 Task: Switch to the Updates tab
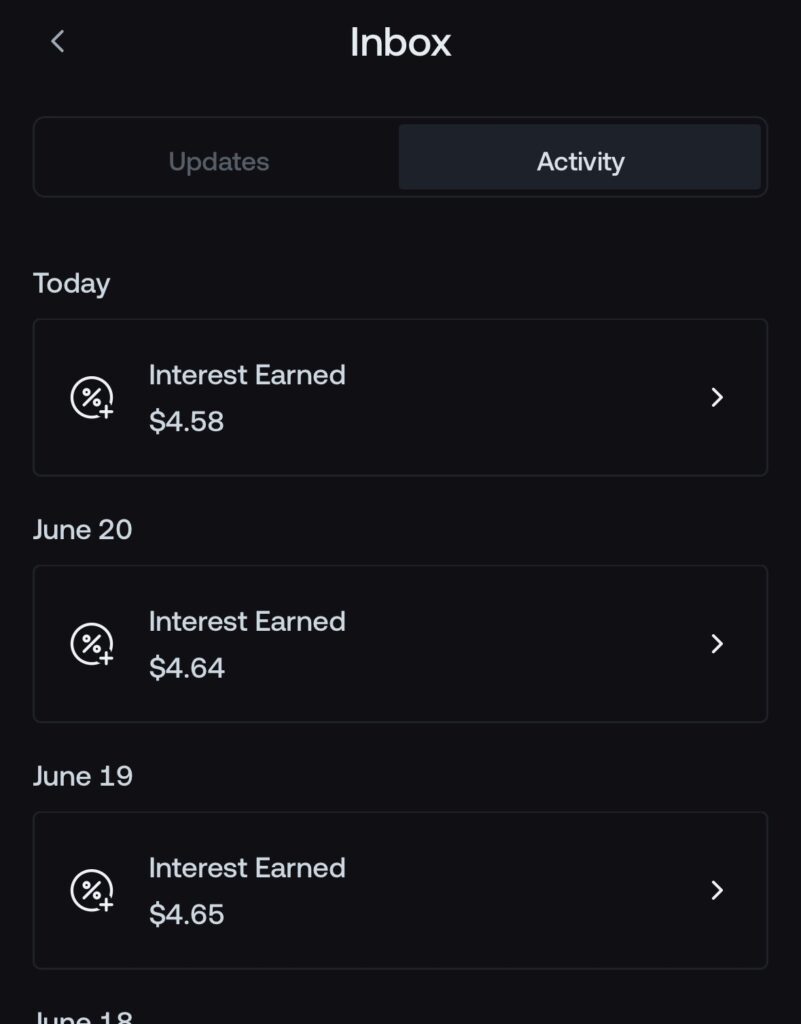(x=219, y=161)
